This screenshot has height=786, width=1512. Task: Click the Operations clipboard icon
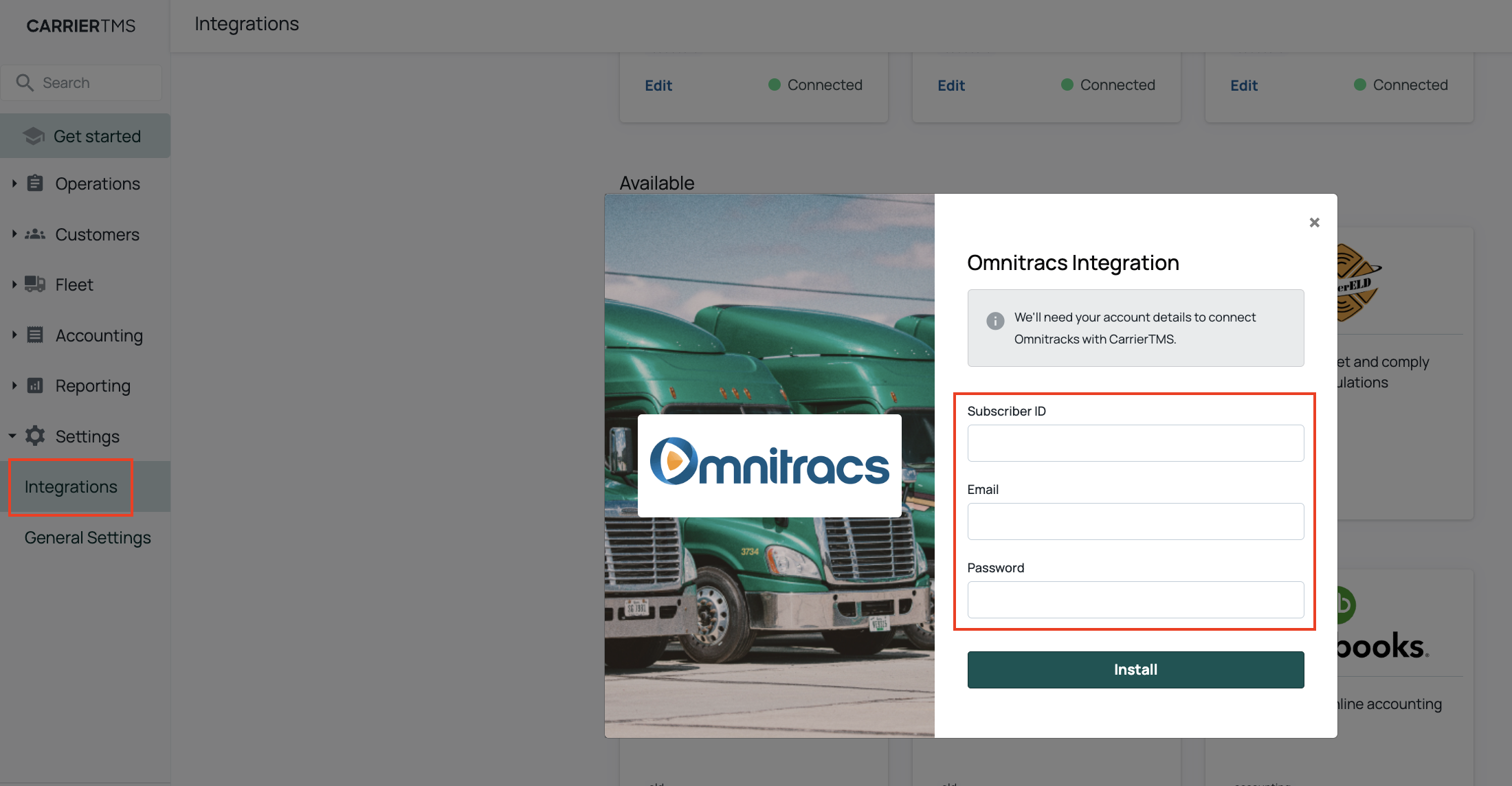(35, 183)
